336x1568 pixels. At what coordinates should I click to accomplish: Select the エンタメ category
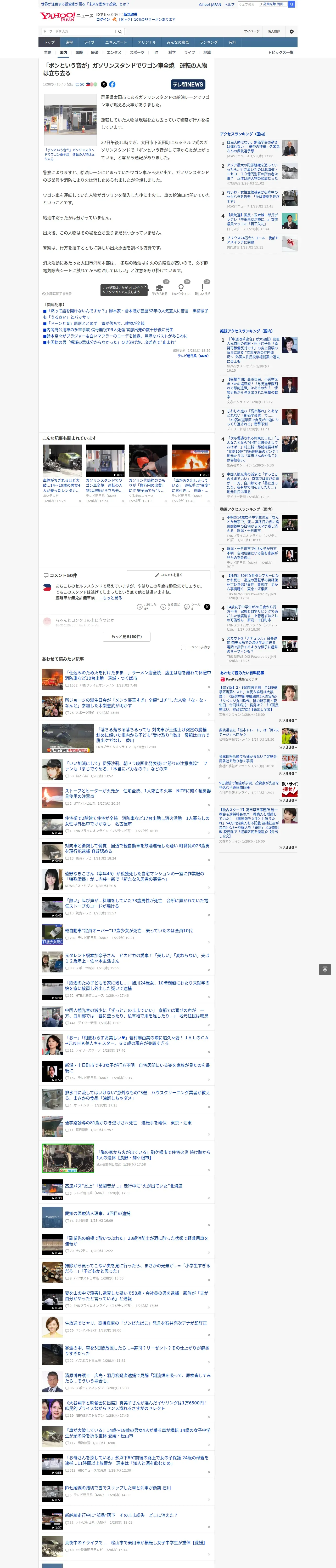(x=114, y=52)
